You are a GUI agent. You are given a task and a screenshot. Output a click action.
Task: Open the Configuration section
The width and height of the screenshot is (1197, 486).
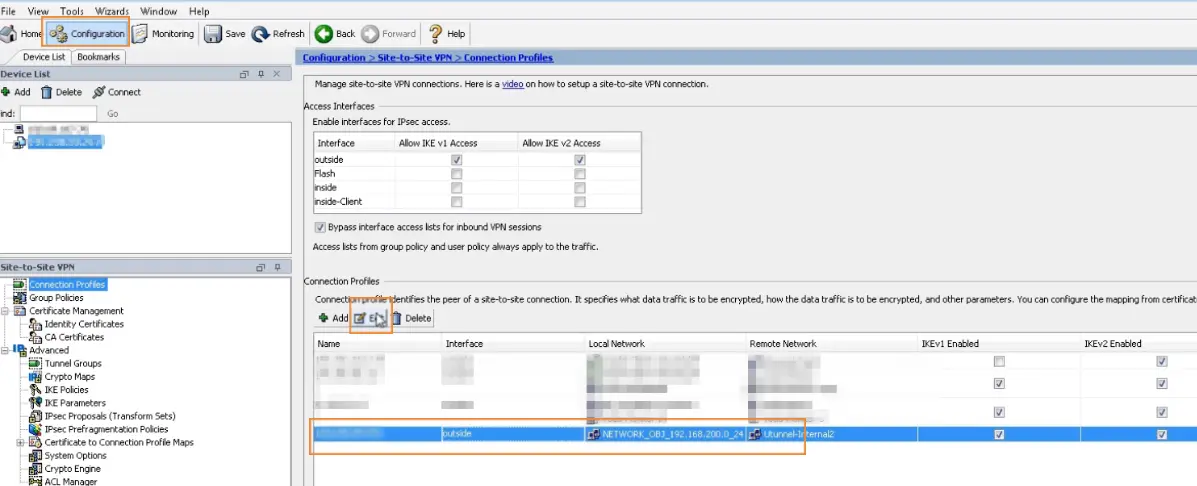tap(88, 34)
